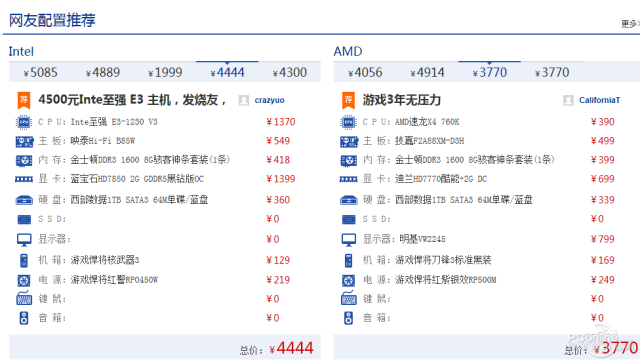The width and height of the screenshot is (640, 364).
Task: Click the hard disk icon beside AMD 西部数据1TB ¥339
Action: coord(349,200)
